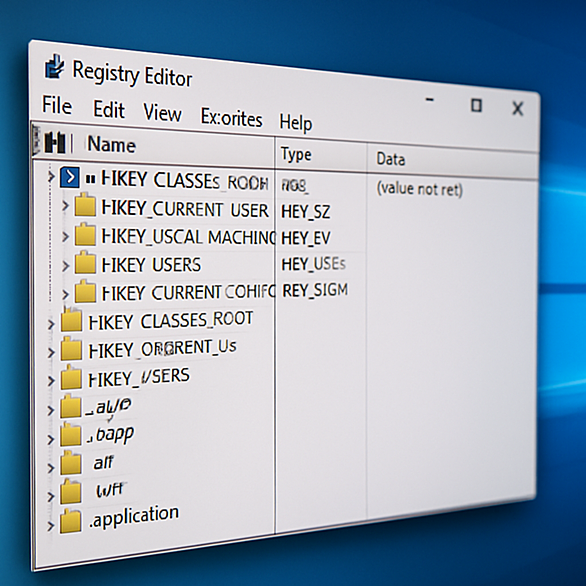Click the REY_SIGM type value
The image size is (586, 586).
pyautogui.click(x=315, y=290)
